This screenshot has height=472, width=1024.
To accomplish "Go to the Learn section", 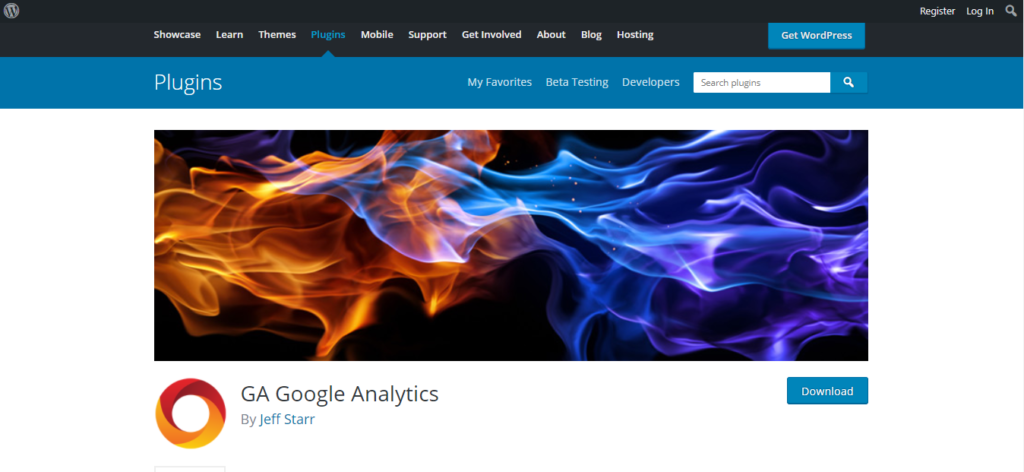I will pos(229,35).
